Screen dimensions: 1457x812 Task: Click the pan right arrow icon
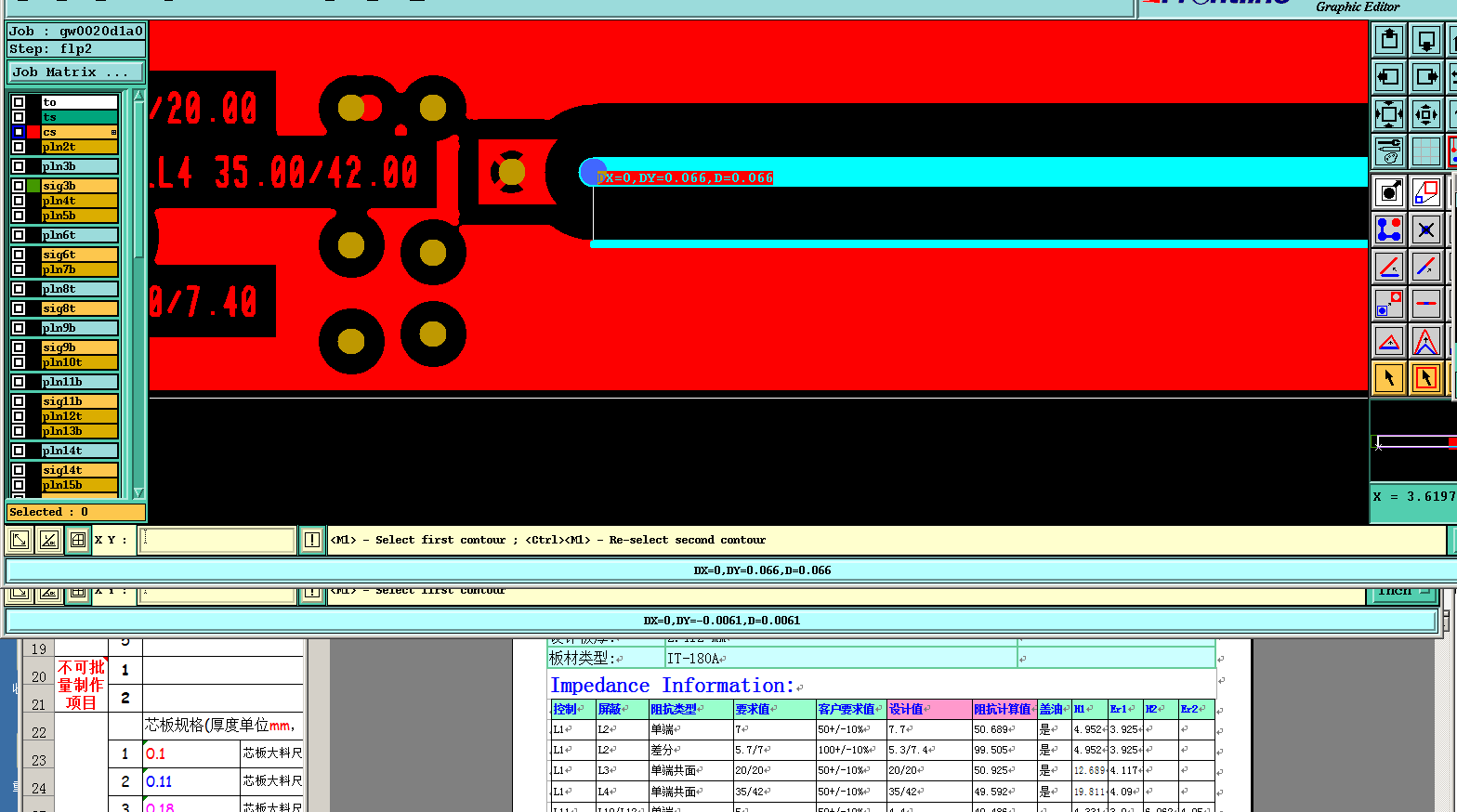point(1426,77)
